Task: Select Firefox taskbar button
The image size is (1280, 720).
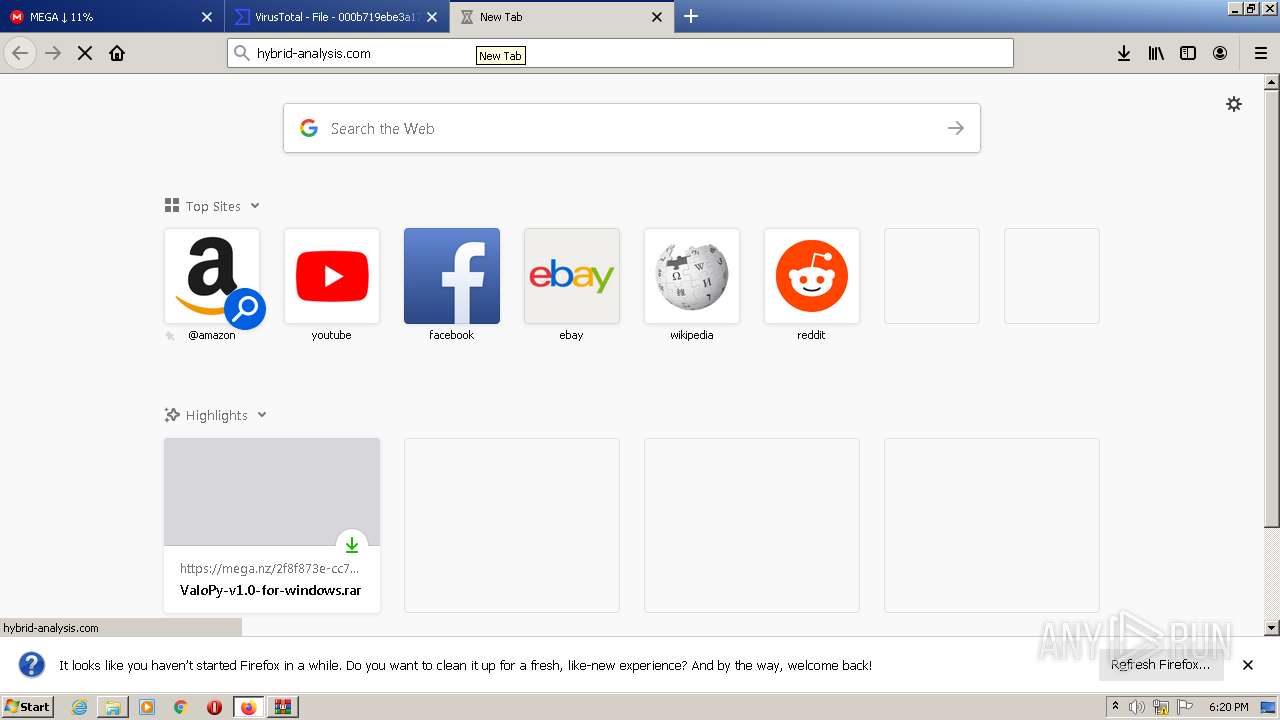Action: click(x=249, y=707)
